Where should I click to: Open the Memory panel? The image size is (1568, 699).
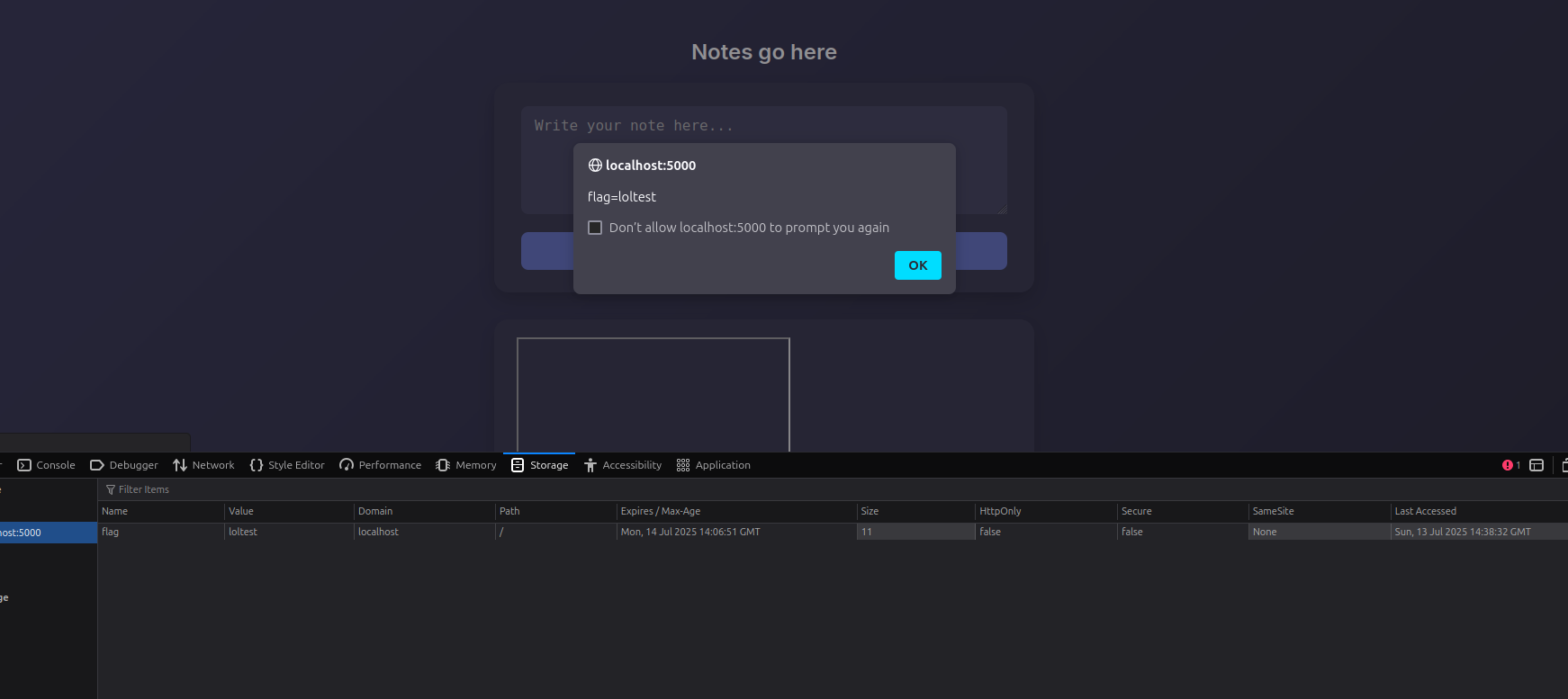point(466,465)
